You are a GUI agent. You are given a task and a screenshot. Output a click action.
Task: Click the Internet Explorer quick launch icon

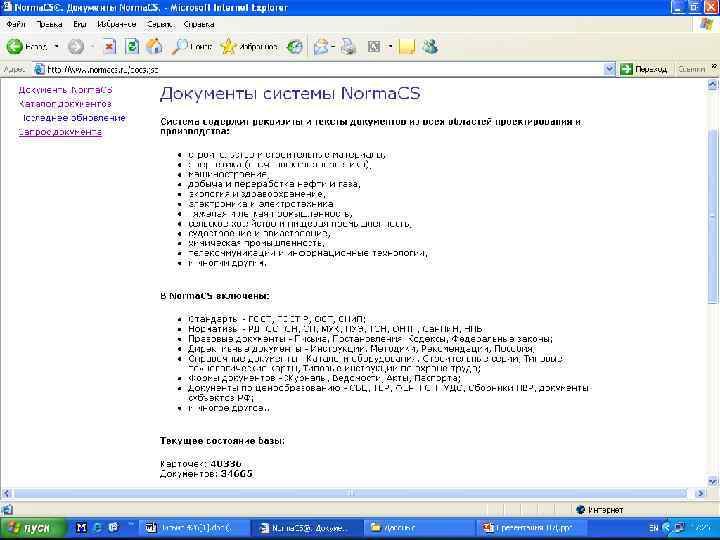pyautogui.click(x=97, y=528)
